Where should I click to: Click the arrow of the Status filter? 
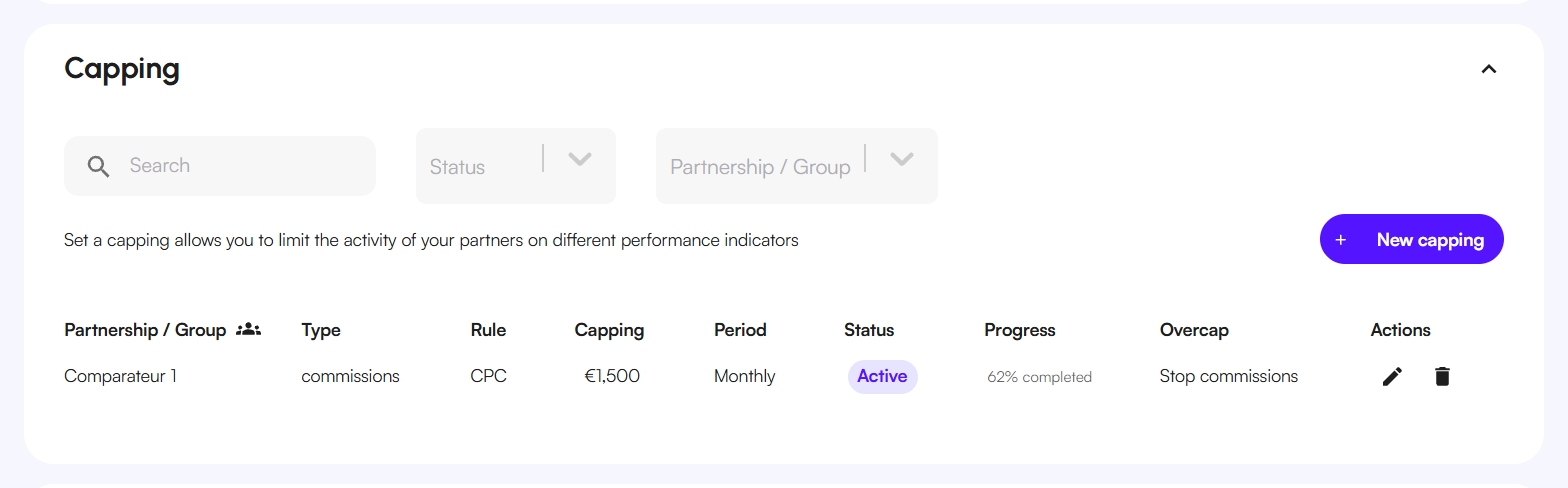(x=580, y=159)
